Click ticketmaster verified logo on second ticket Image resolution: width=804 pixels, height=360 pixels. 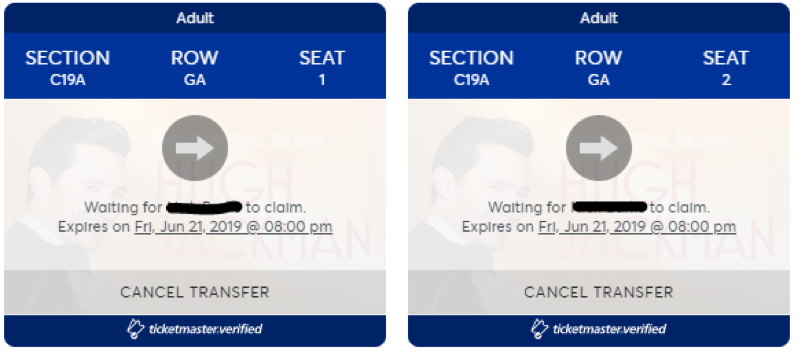coord(599,329)
